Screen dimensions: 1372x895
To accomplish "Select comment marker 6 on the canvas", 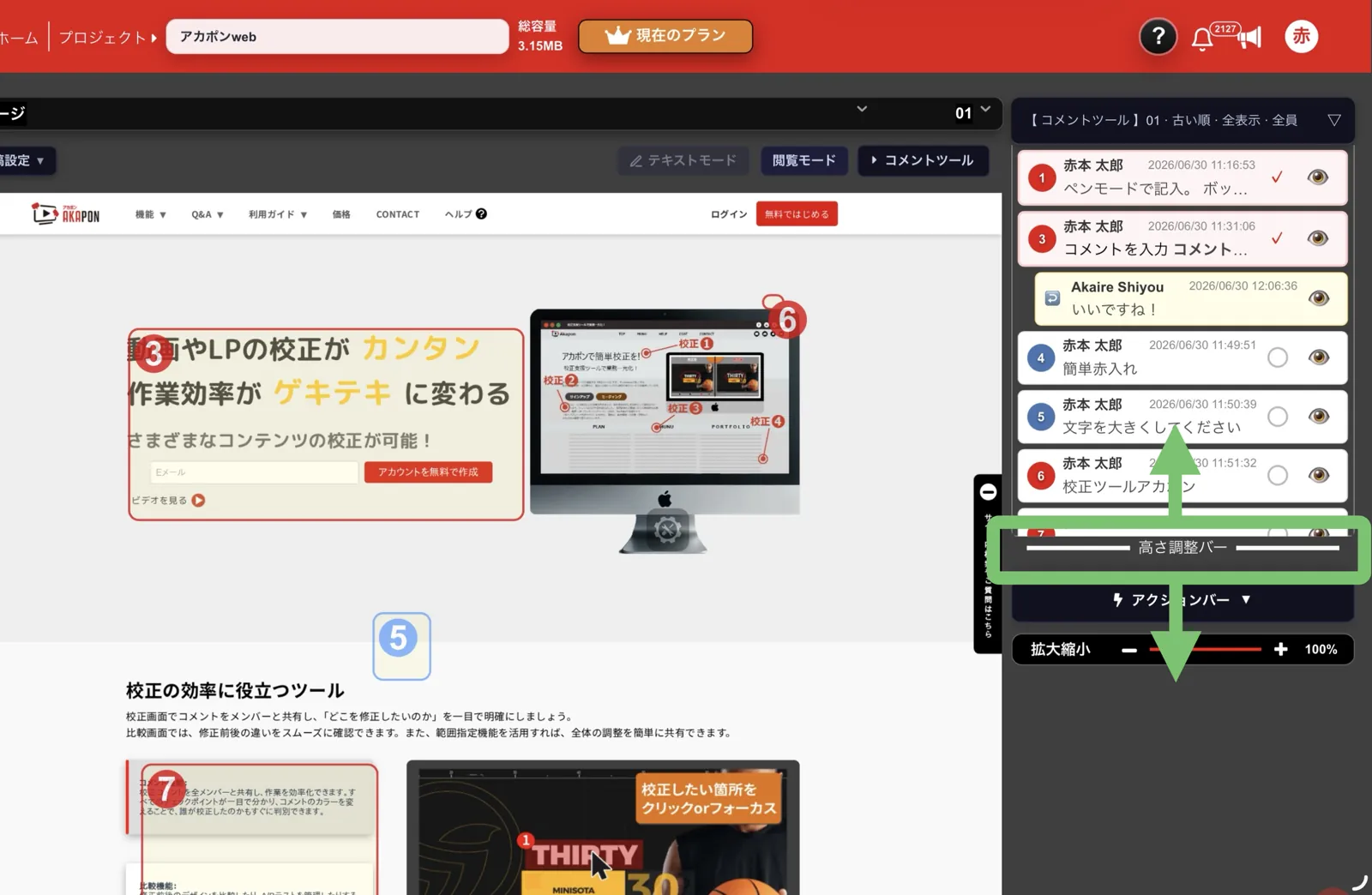I will (x=788, y=320).
